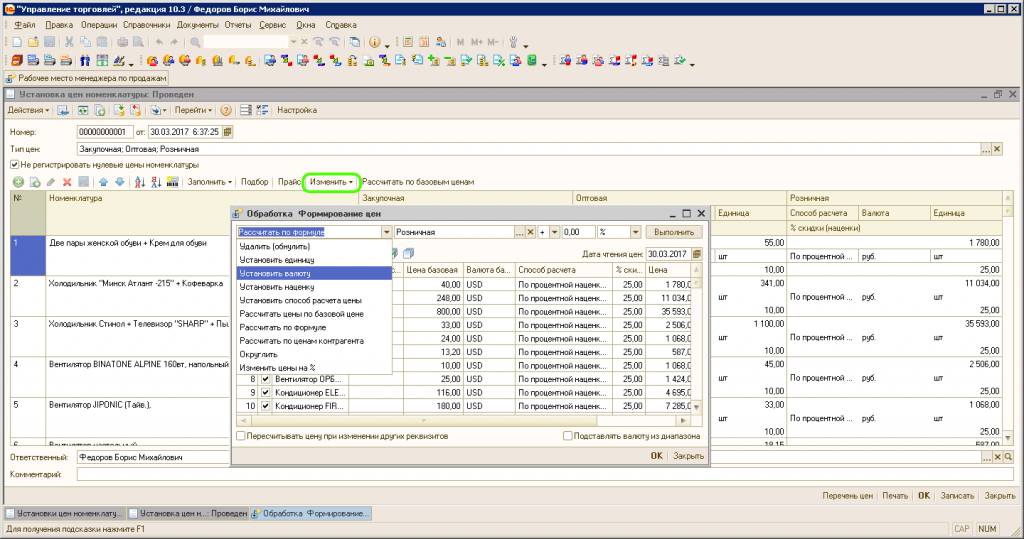
Task: Open the date picker next to 30.03.2017 6:37:25
Action: point(227,132)
